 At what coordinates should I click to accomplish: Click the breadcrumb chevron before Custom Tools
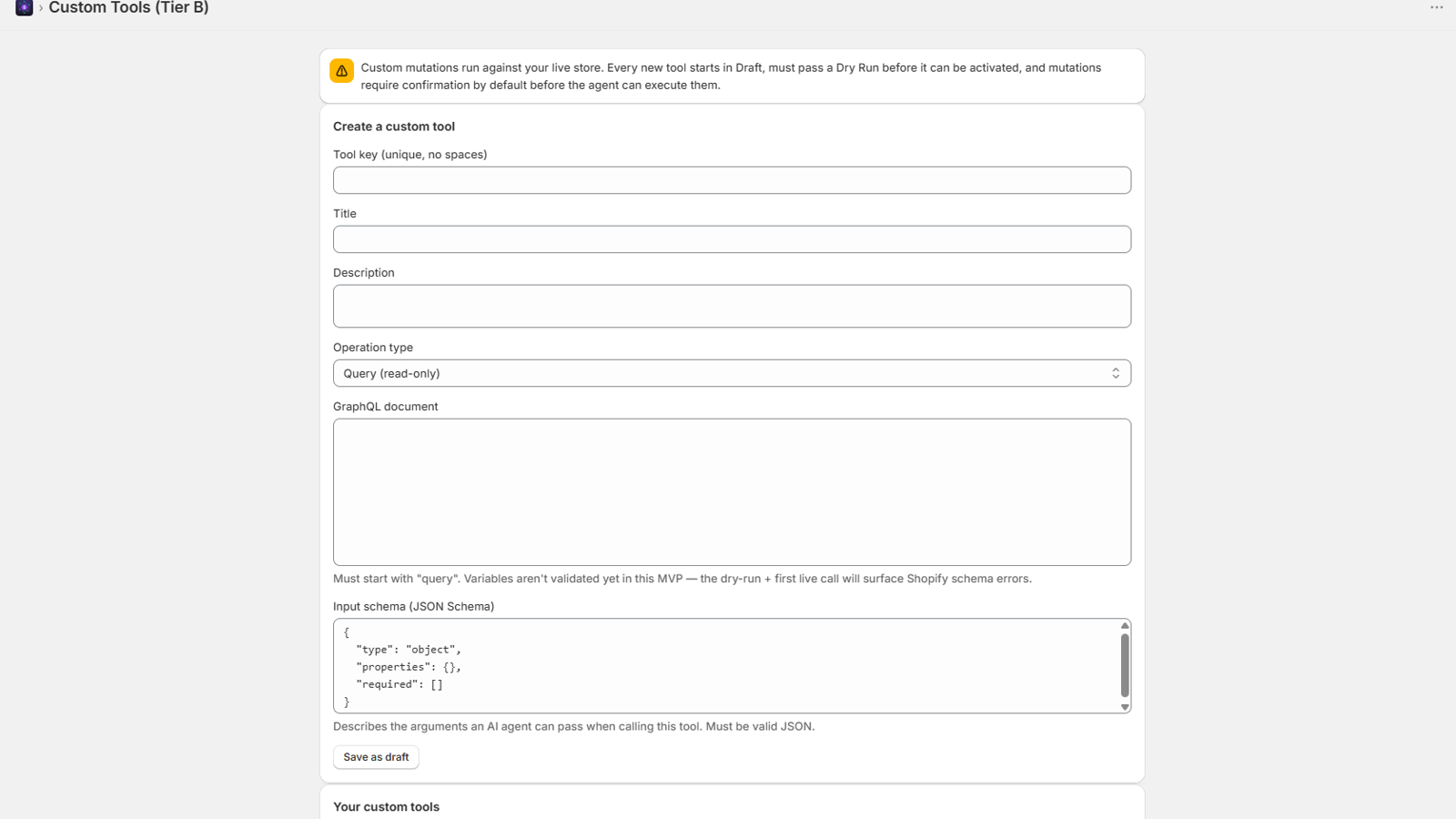[41, 8]
